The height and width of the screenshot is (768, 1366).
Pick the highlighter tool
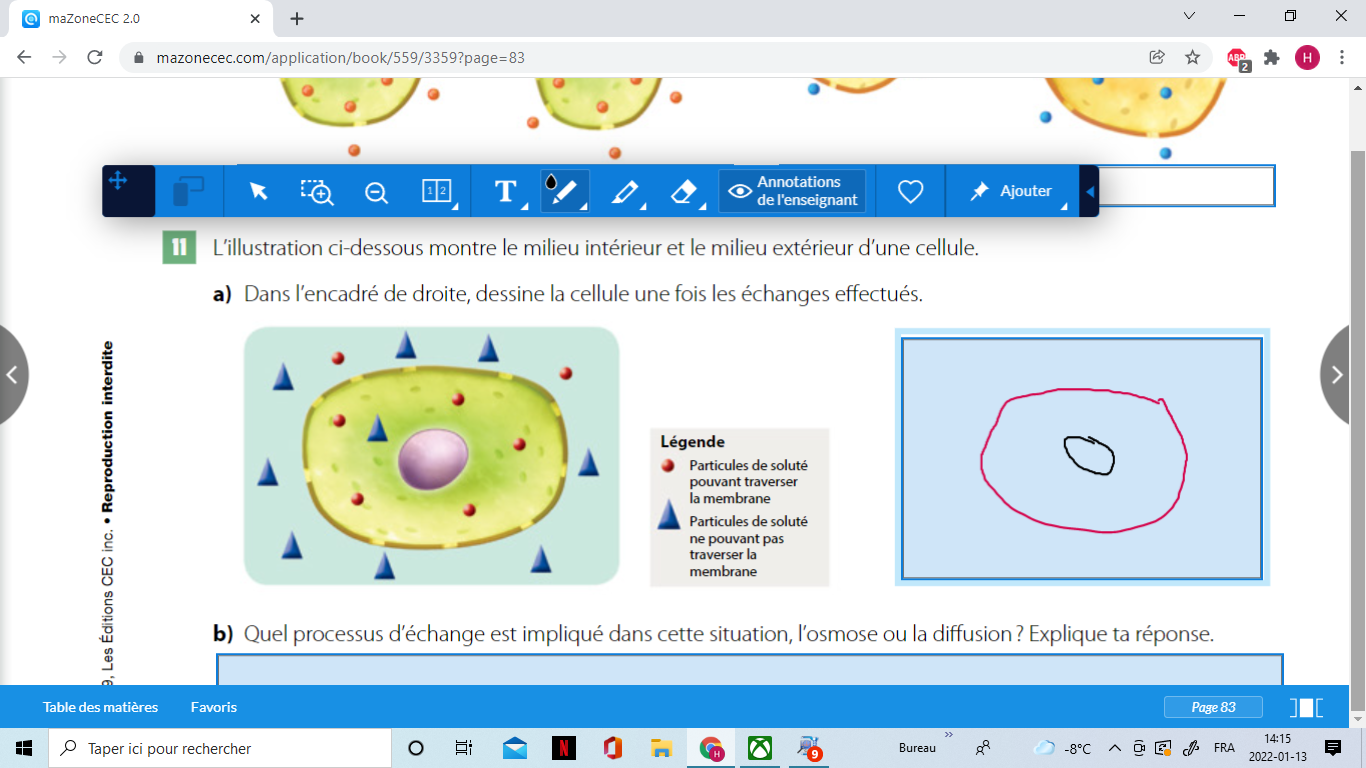[625, 191]
